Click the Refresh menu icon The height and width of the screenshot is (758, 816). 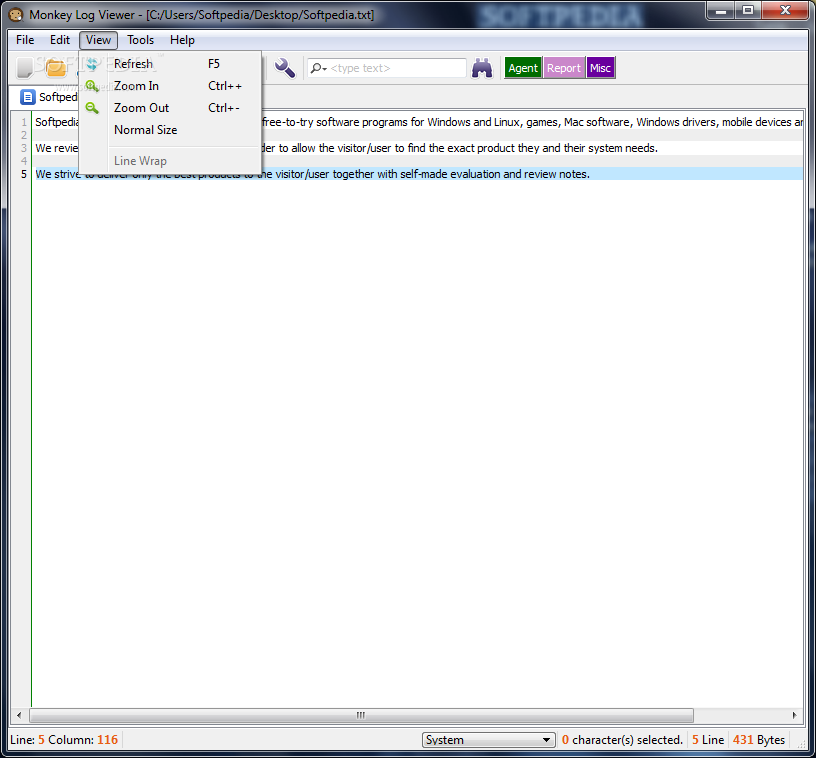click(x=92, y=64)
